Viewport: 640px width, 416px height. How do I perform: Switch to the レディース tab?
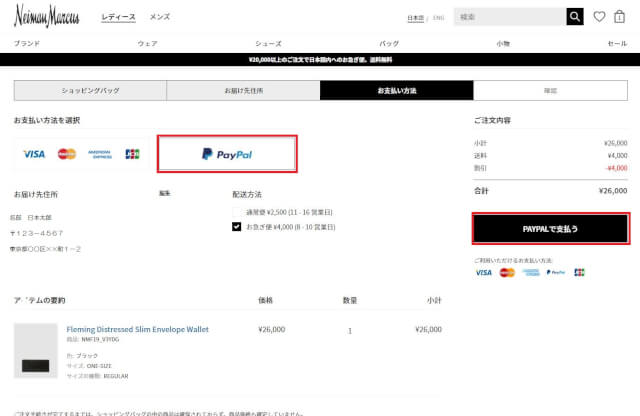coord(118,17)
